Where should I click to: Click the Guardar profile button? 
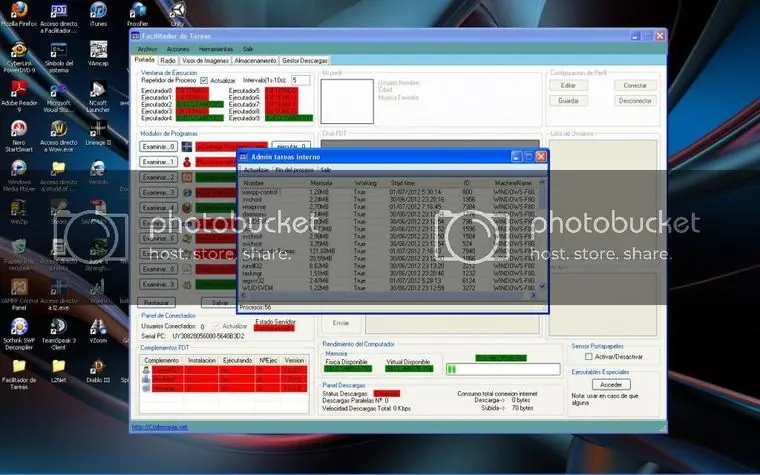click(x=568, y=101)
